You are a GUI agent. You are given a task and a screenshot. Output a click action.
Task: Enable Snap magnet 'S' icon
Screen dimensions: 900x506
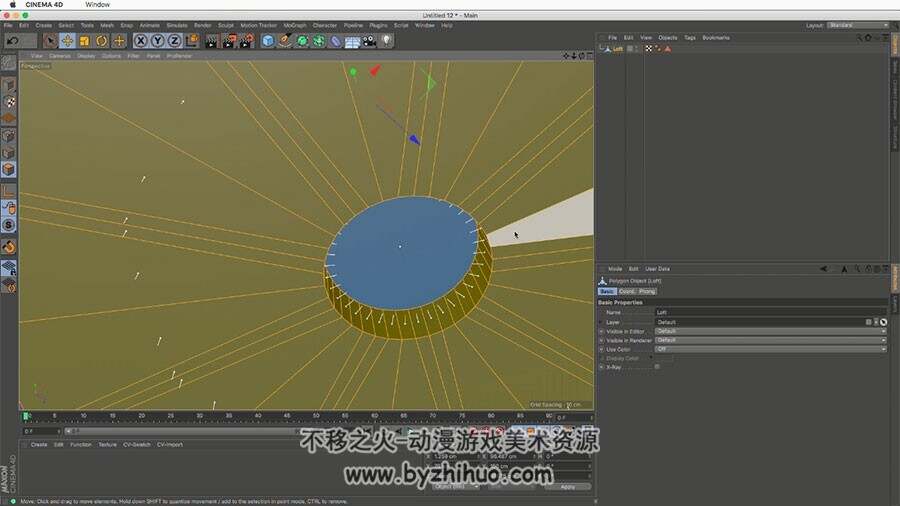click(9, 225)
